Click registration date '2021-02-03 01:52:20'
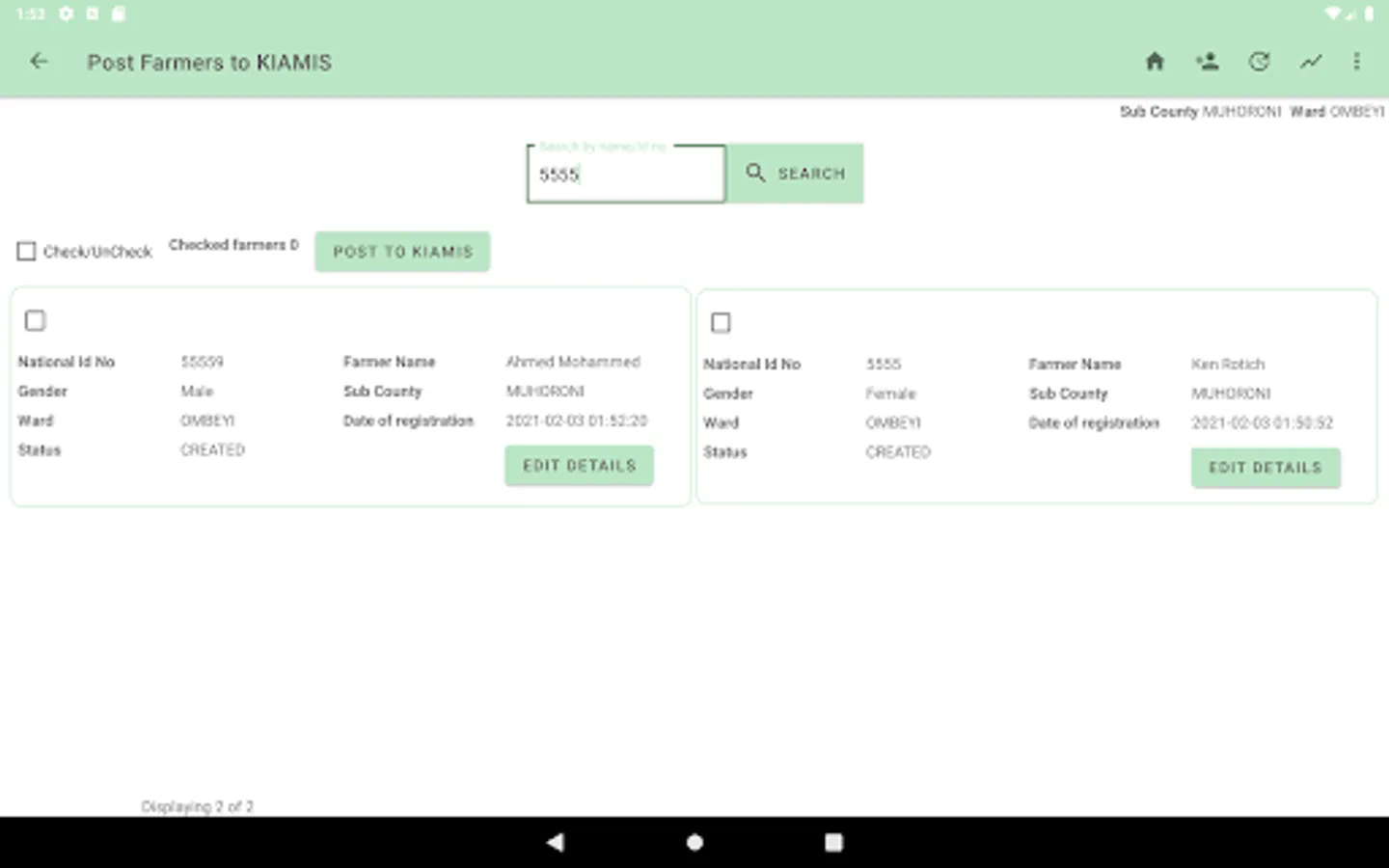The image size is (1389, 868). [x=577, y=420]
